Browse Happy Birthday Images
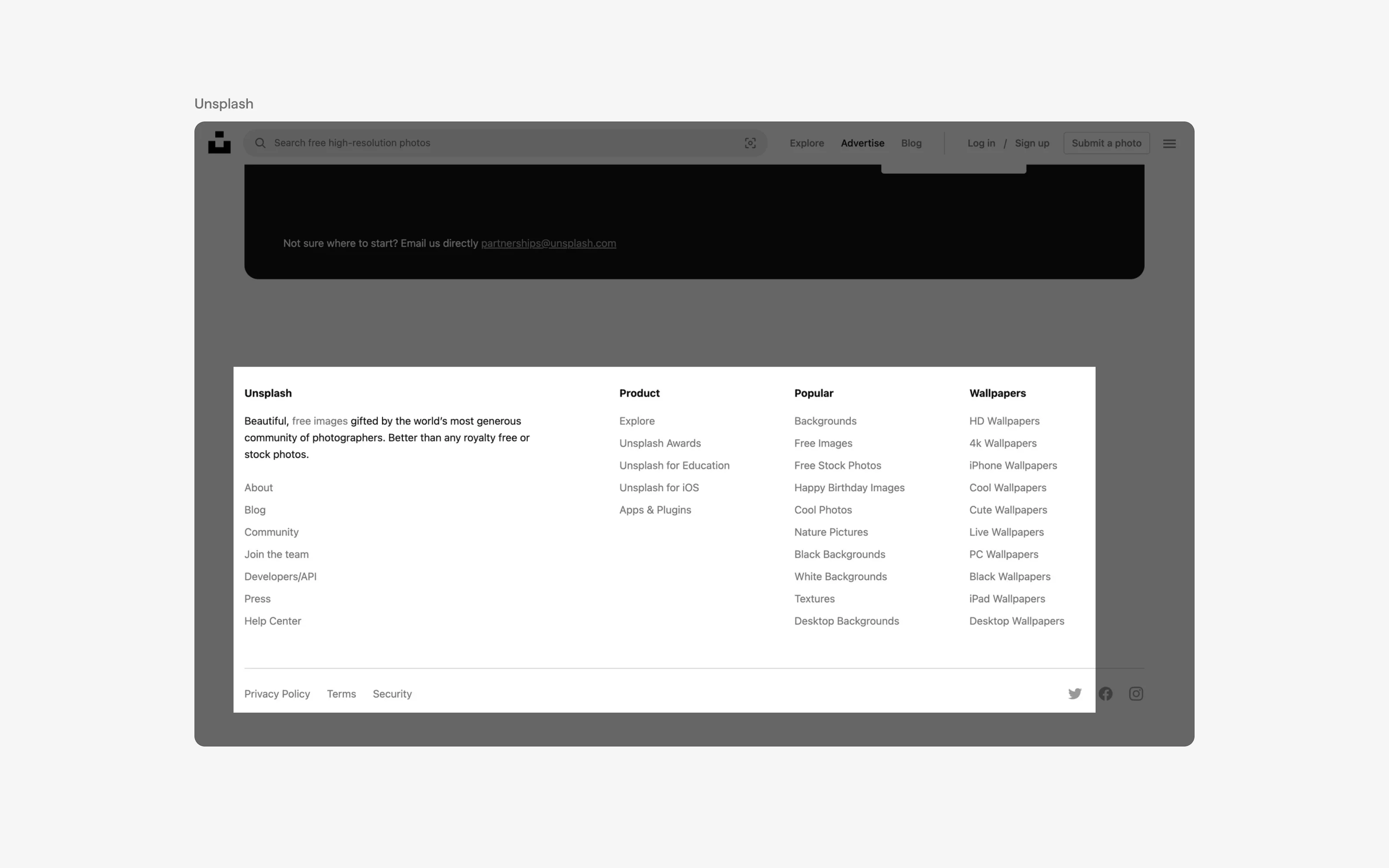 click(849, 487)
